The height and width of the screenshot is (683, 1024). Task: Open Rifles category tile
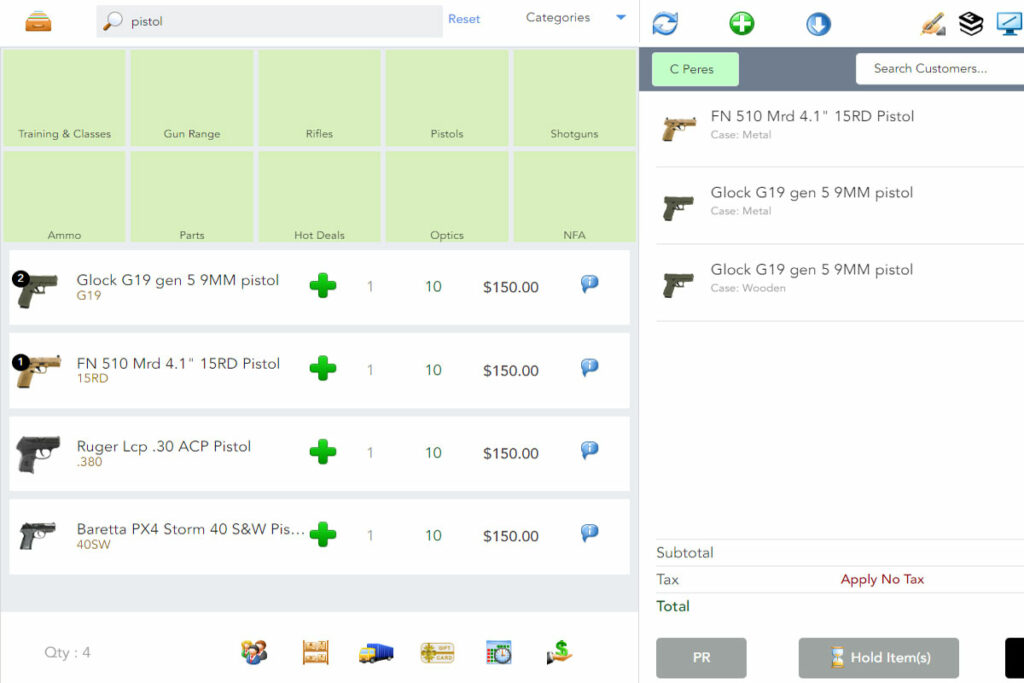pos(319,98)
